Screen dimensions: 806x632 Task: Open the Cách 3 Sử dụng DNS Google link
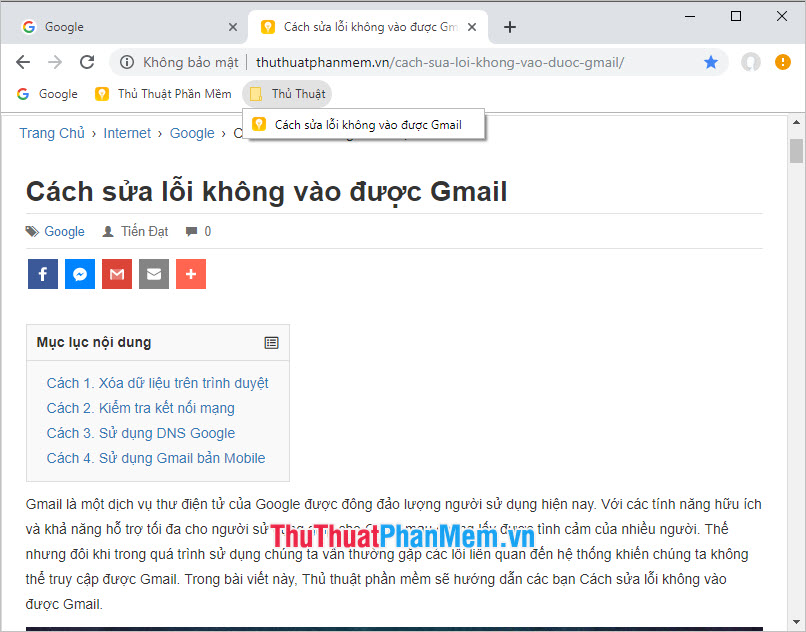(x=140, y=432)
